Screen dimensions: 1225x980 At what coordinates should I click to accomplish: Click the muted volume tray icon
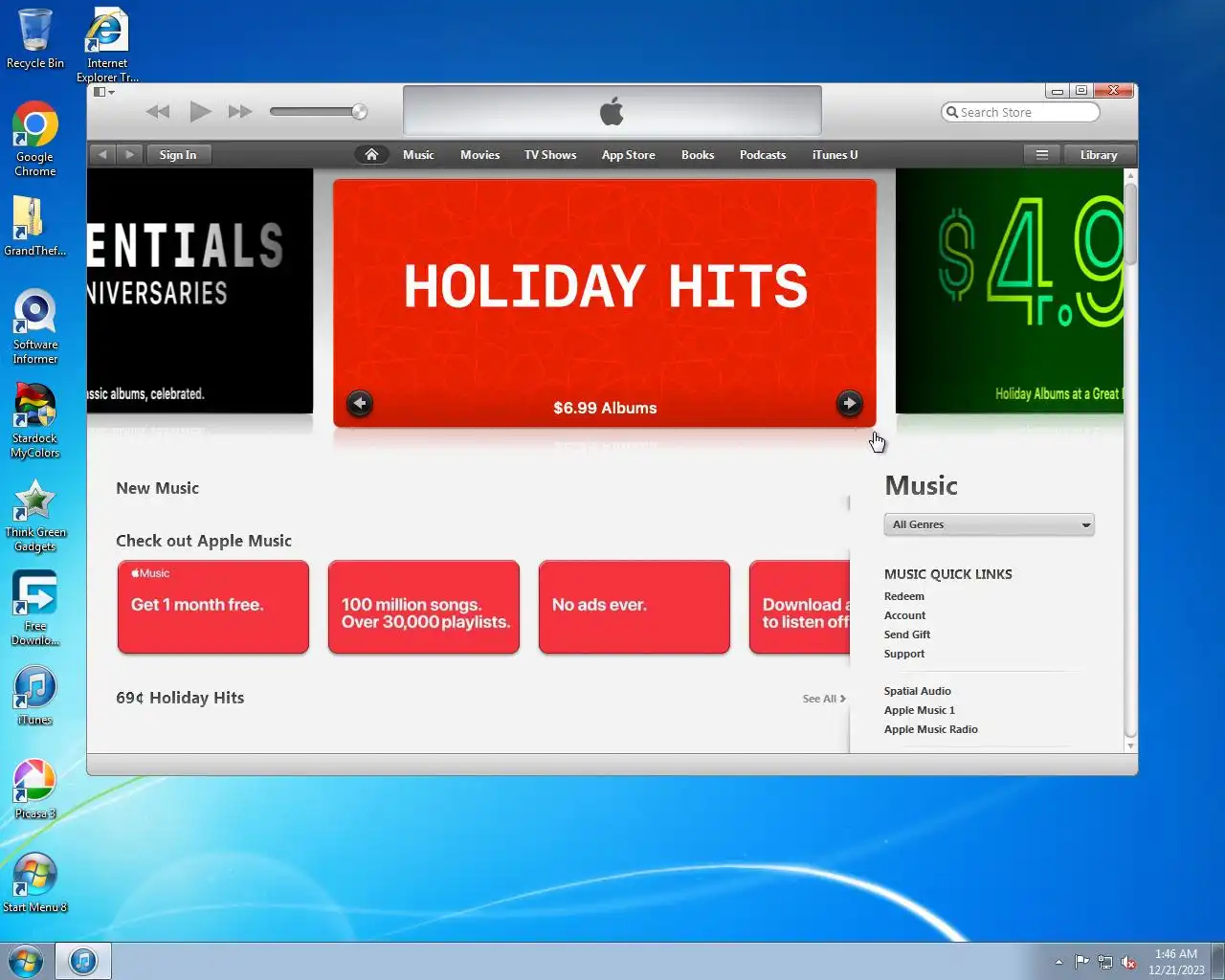pyautogui.click(x=1128, y=962)
